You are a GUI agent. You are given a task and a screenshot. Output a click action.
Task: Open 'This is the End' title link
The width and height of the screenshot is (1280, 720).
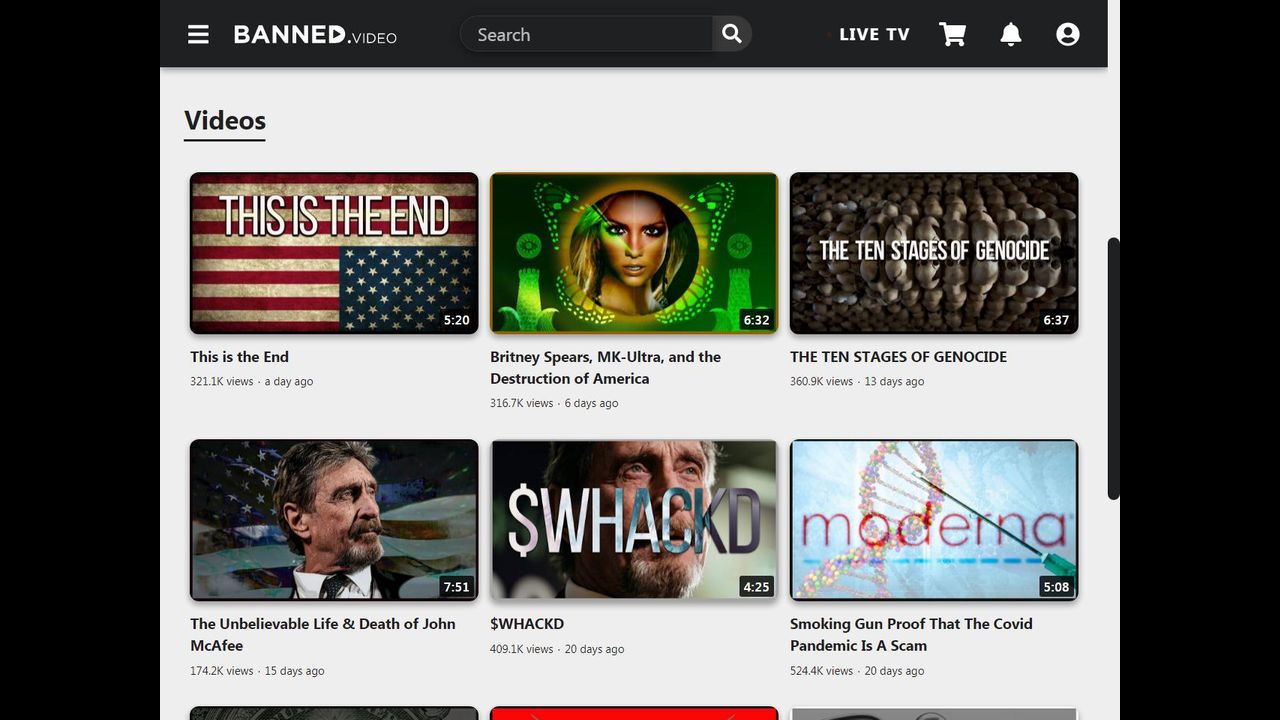pos(240,357)
